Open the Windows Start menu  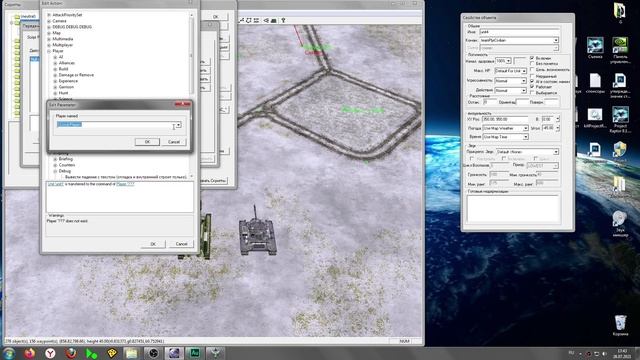(9, 353)
